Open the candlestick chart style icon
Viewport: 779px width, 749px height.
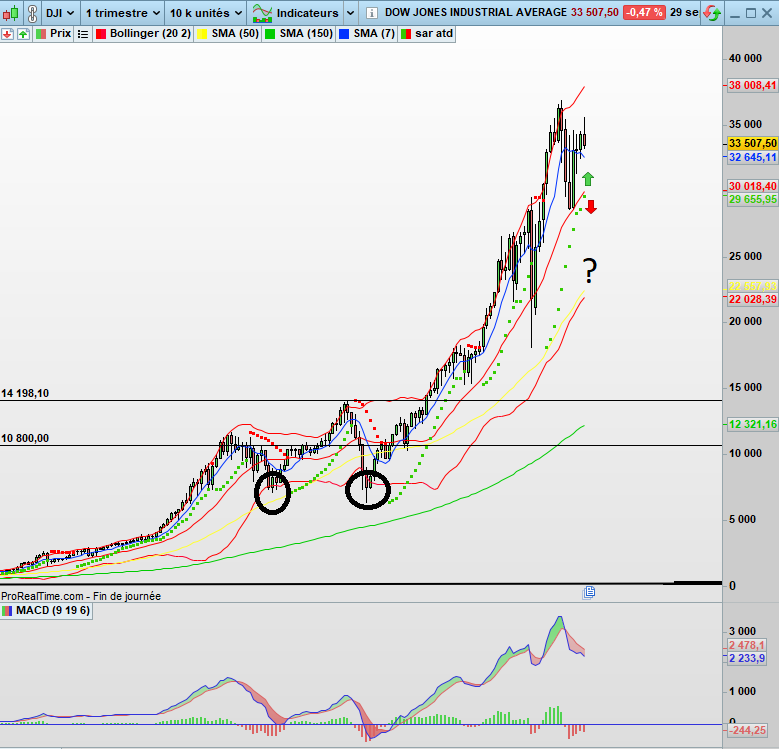point(11,13)
